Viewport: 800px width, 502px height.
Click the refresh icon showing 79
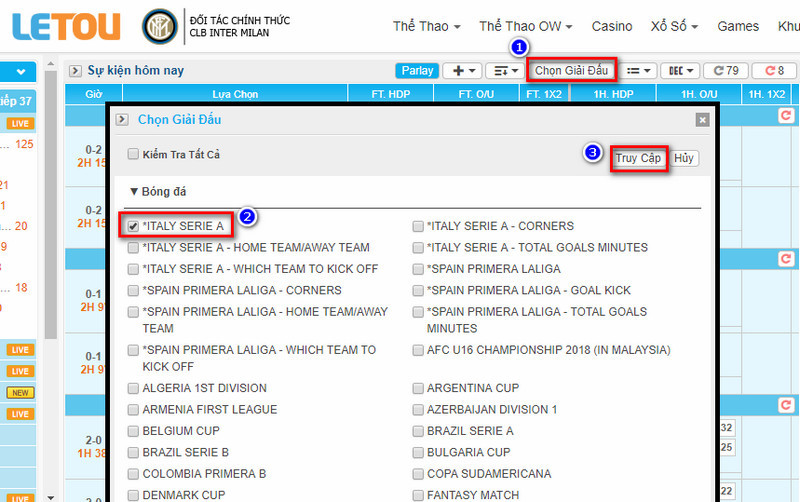pos(726,71)
